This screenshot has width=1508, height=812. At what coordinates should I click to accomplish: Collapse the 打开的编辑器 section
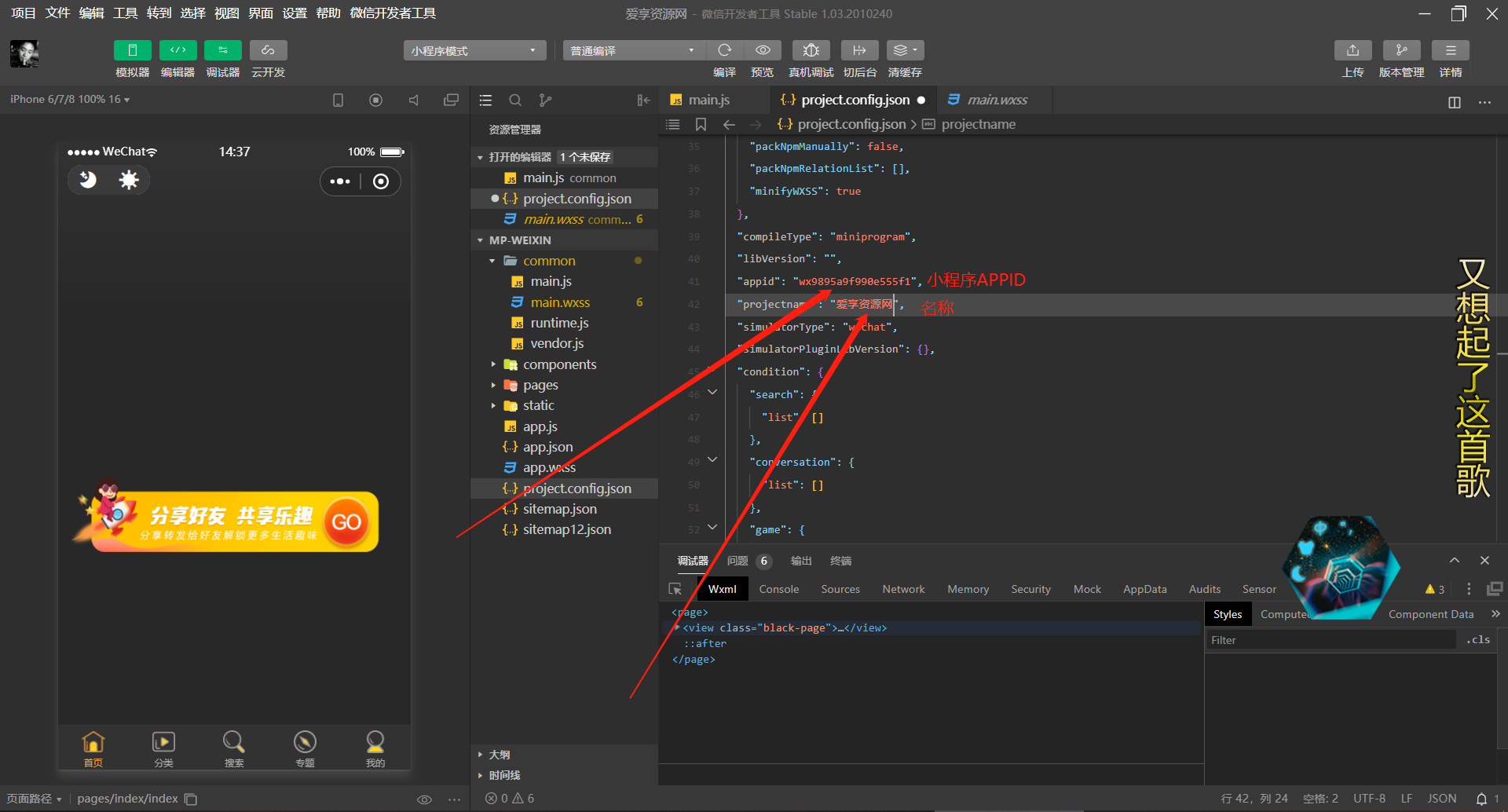[x=480, y=157]
